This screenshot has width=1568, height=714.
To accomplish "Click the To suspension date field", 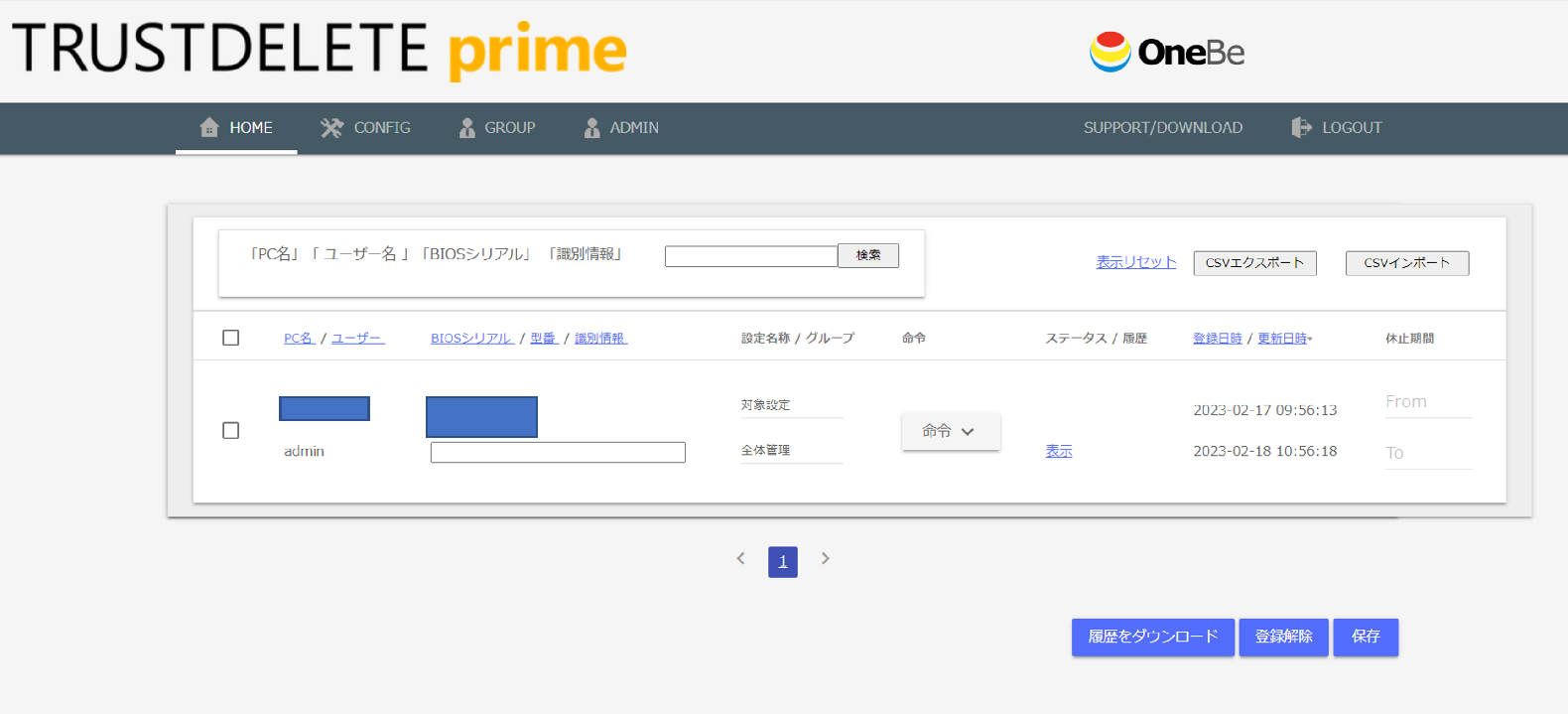I will click(1428, 453).
